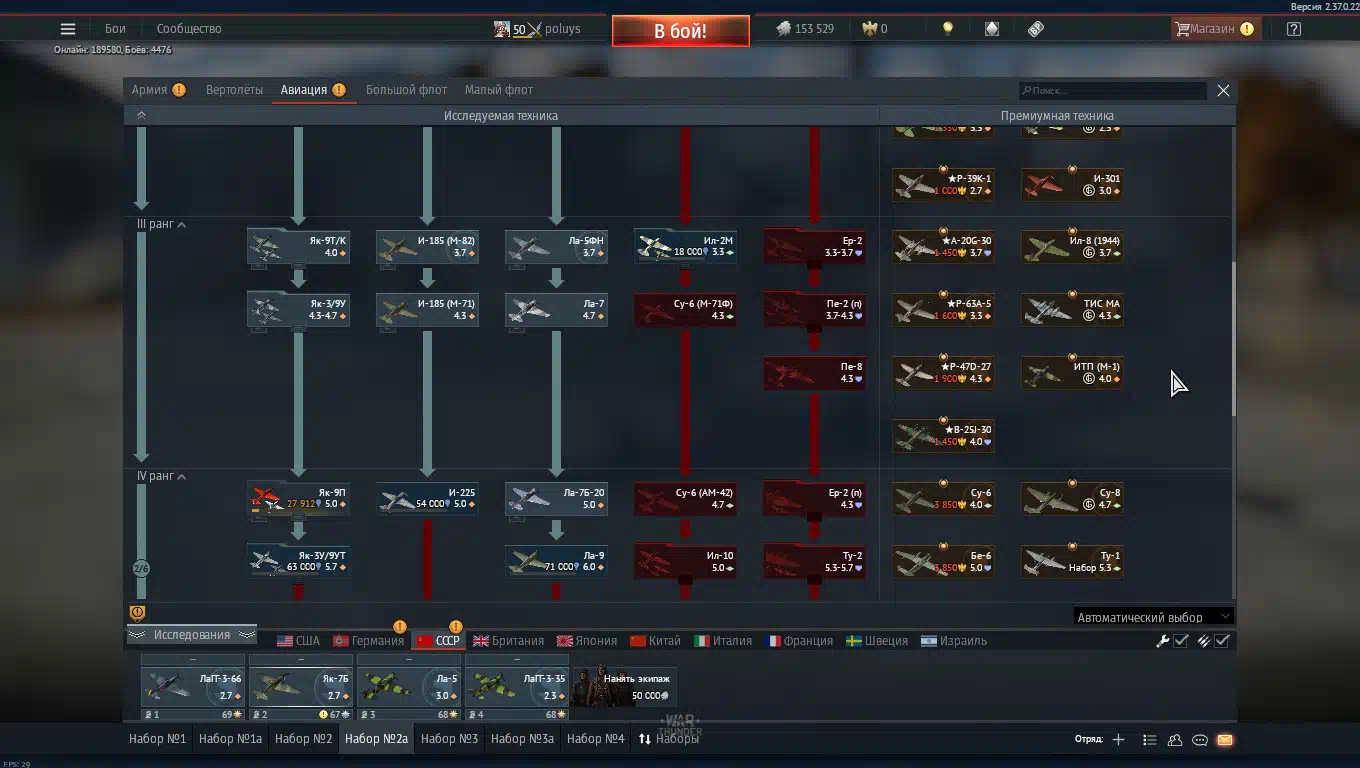1360x768 pixels.
Task: Open the hamburger main menu
Action: tap(68, 29)
